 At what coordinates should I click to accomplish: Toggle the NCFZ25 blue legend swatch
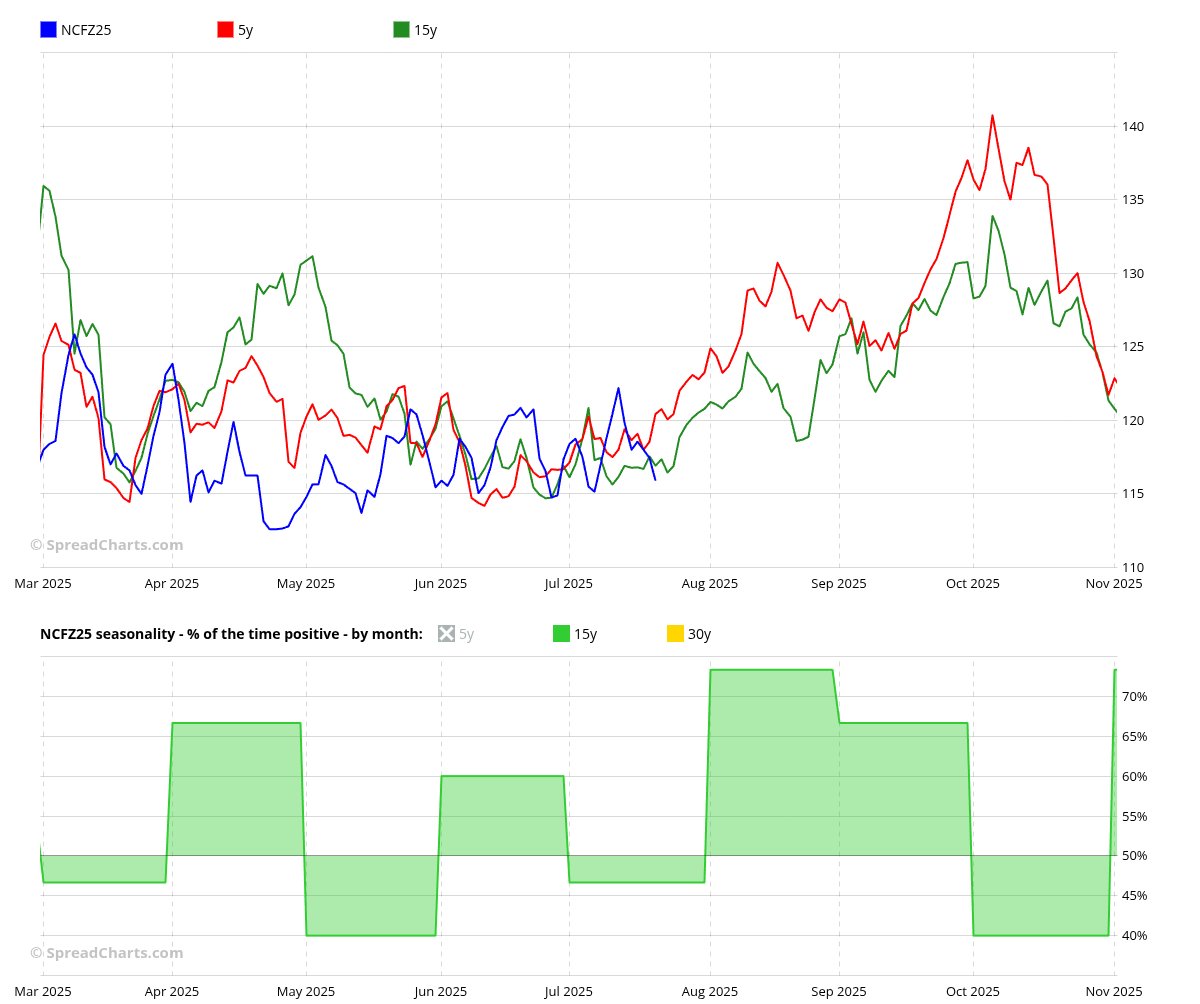click(x=48, y=30)
